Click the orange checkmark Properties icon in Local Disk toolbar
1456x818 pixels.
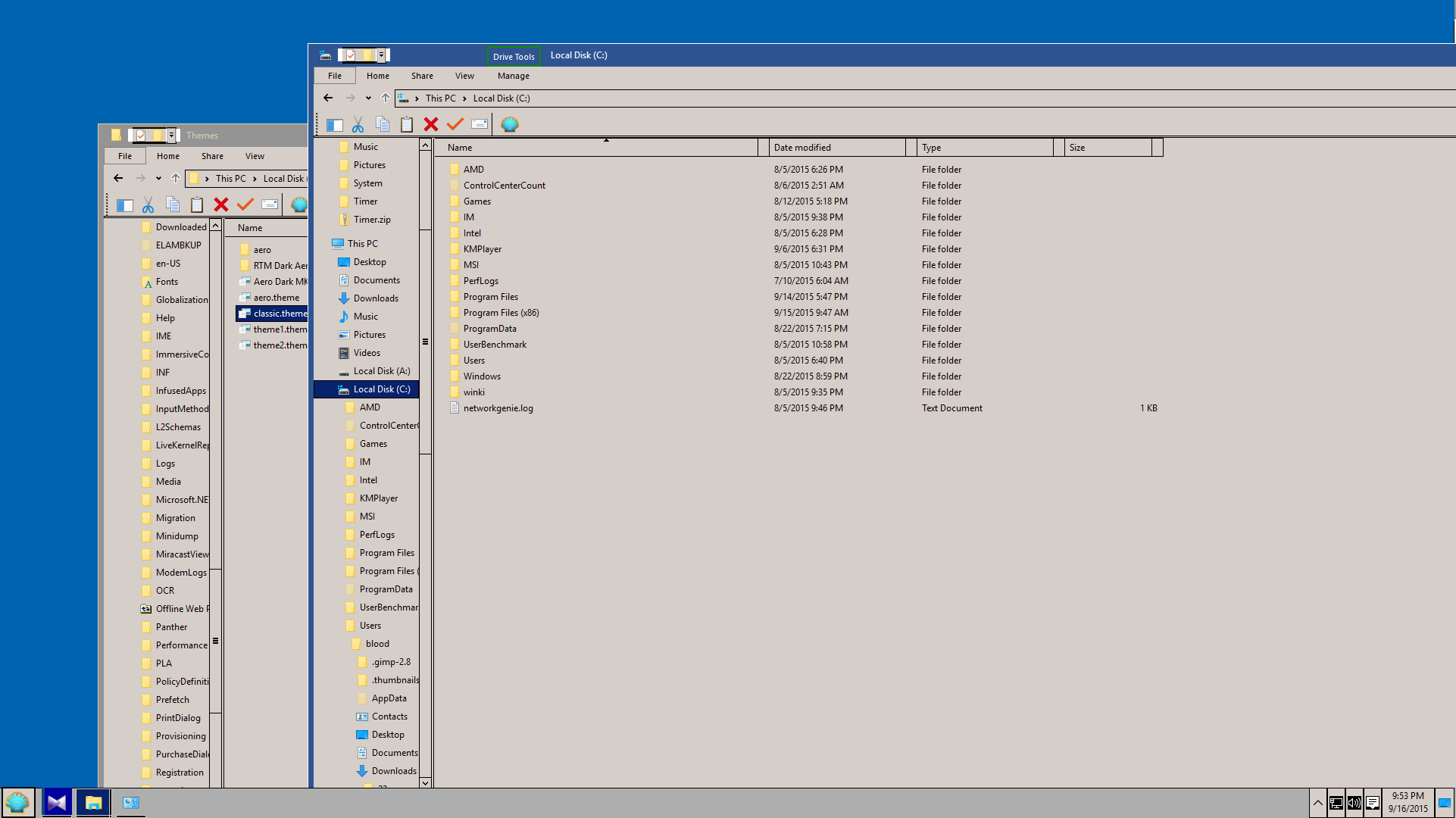point(455,125)
